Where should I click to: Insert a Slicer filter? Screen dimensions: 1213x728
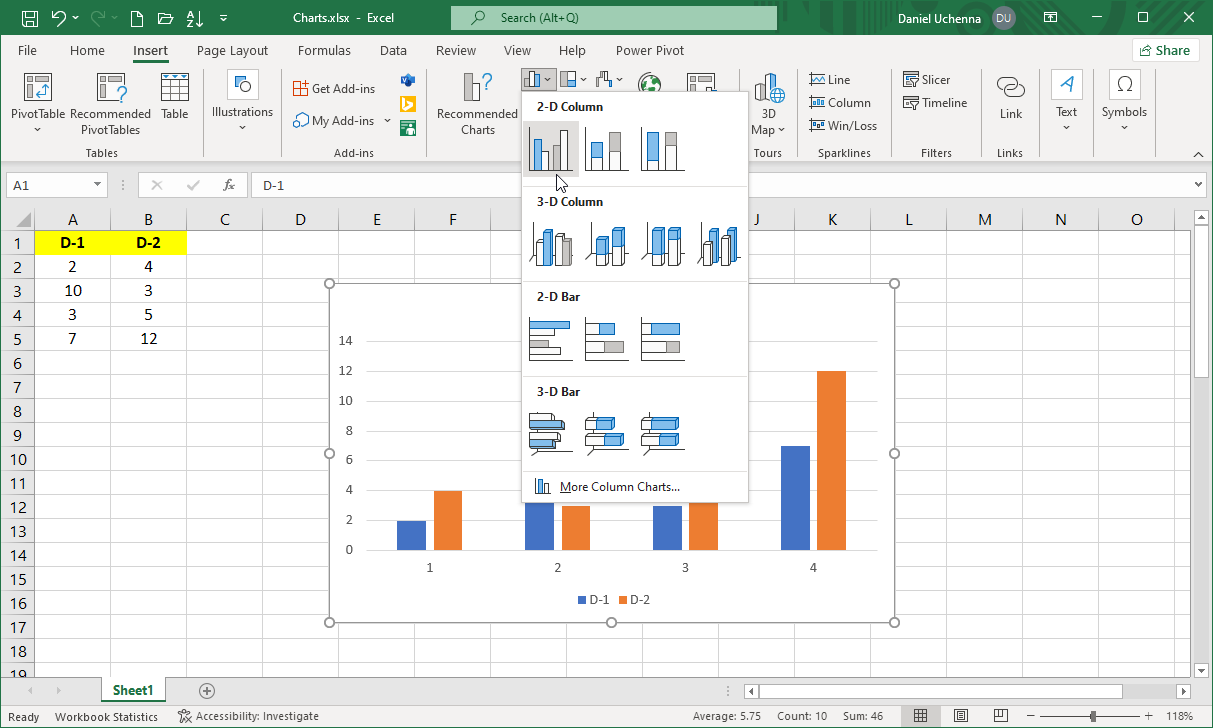coord(926,80)
